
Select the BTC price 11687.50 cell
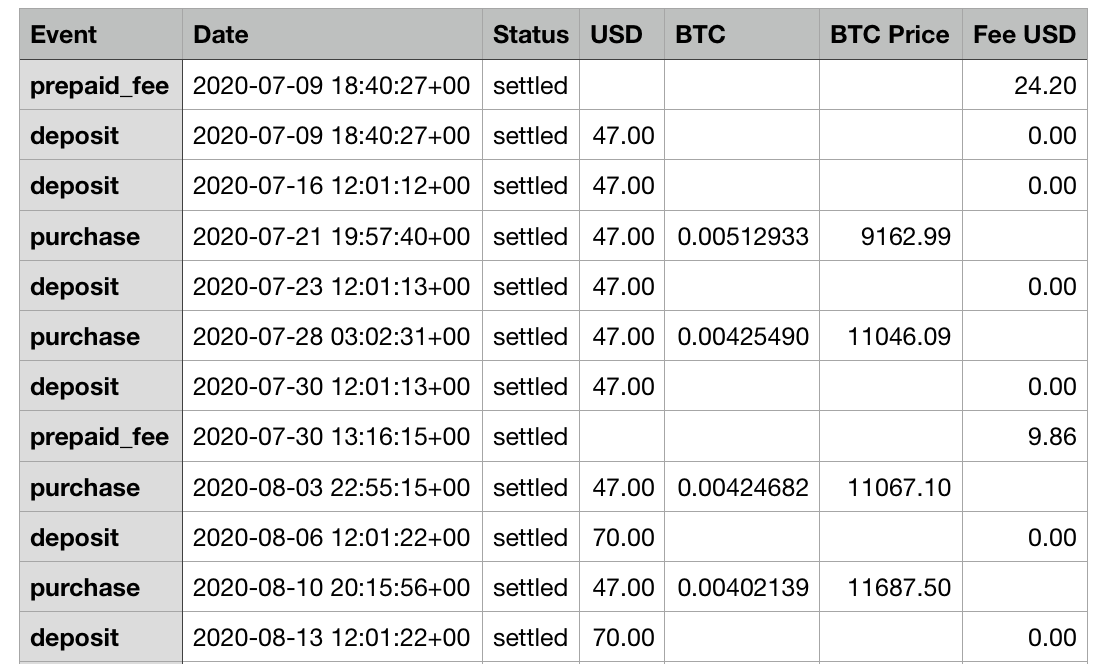(890, 587)
